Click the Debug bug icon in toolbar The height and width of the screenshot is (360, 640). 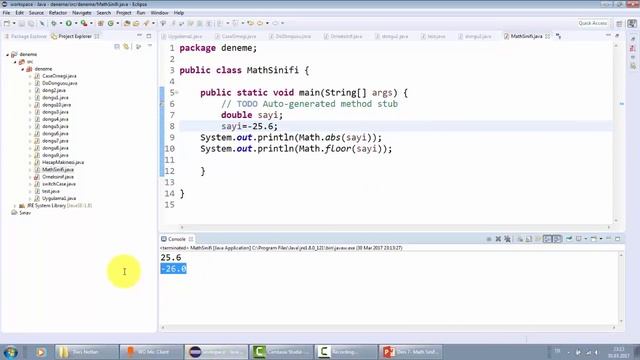(x=53, y=23)
